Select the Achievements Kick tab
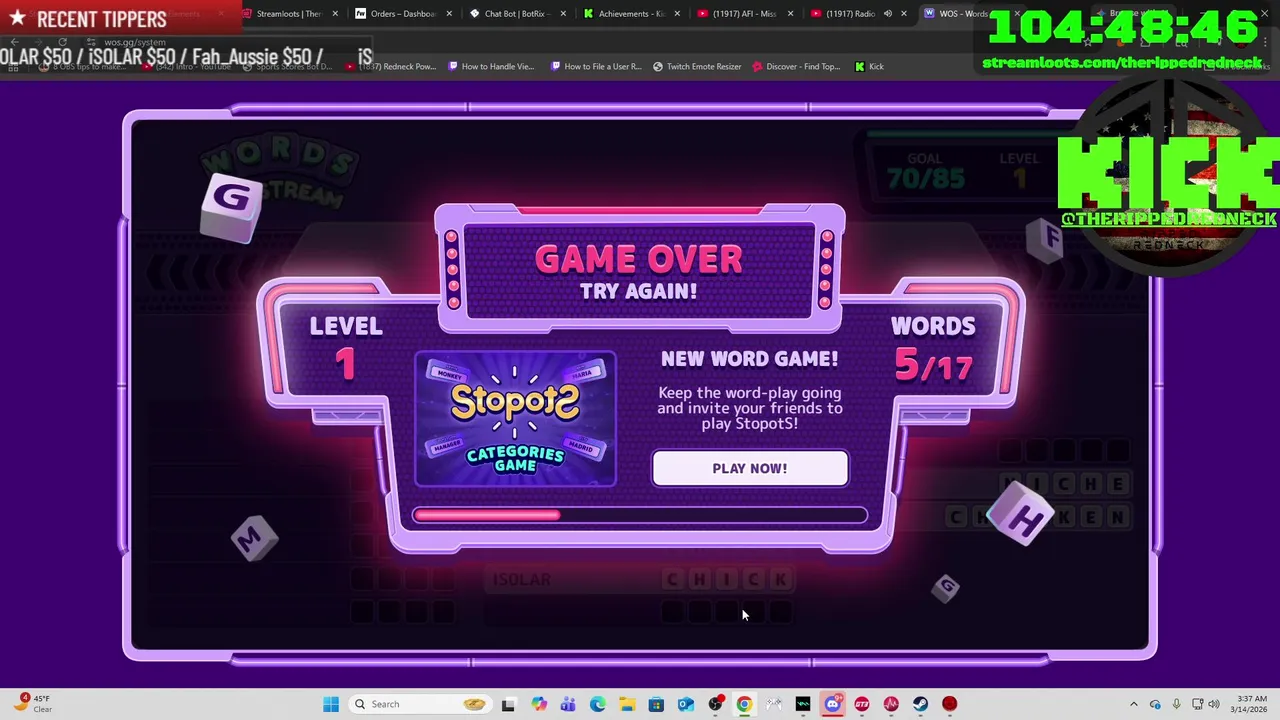 (630, 14)
